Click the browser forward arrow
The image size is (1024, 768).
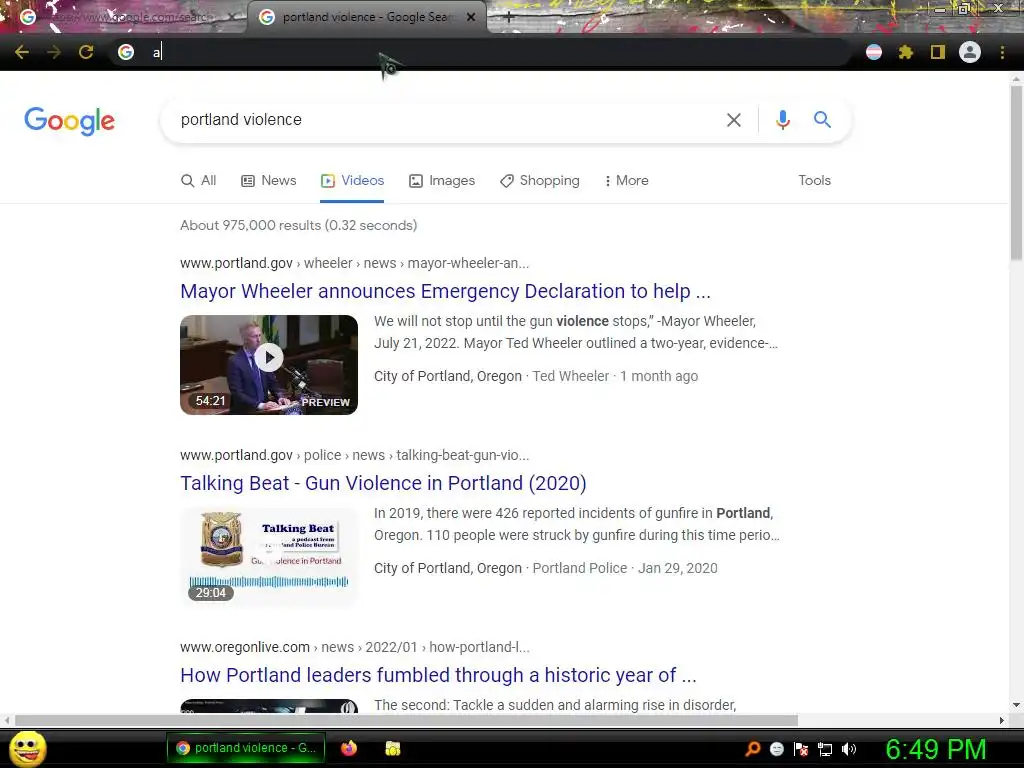[54, 52]
